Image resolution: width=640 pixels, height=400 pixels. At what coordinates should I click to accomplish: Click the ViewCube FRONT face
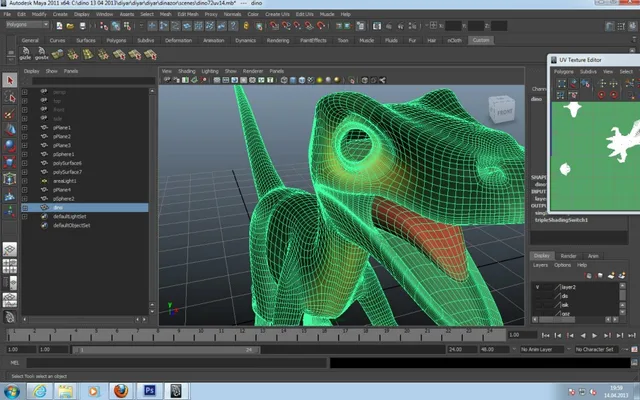coord(504,111)
